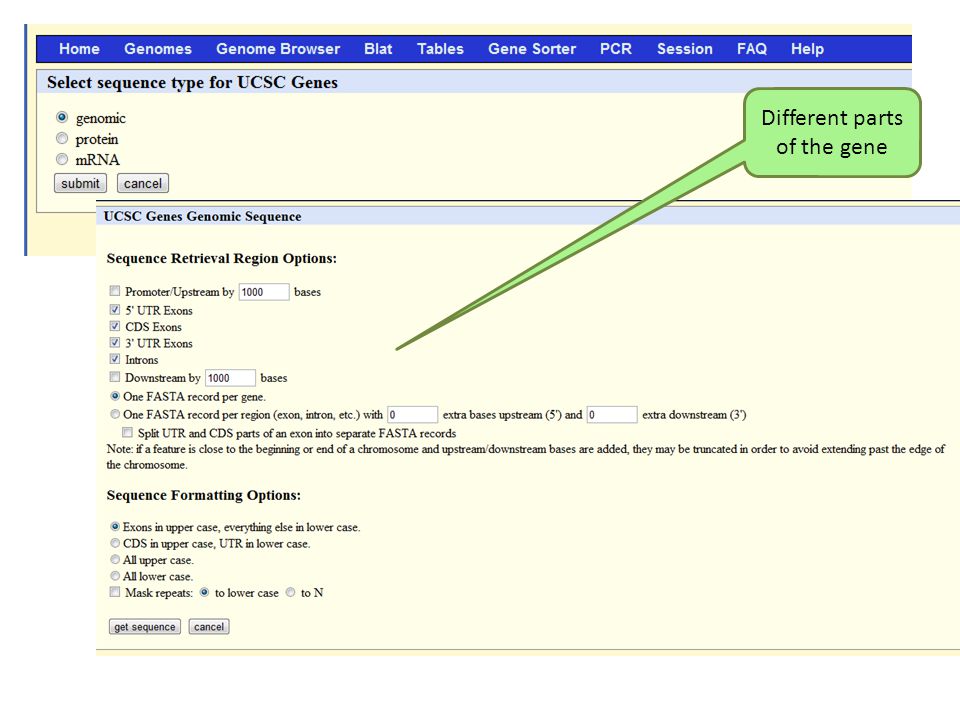This screenshot has width=960, height=720.
Task: Open the Session menu item
Action: 684,49
